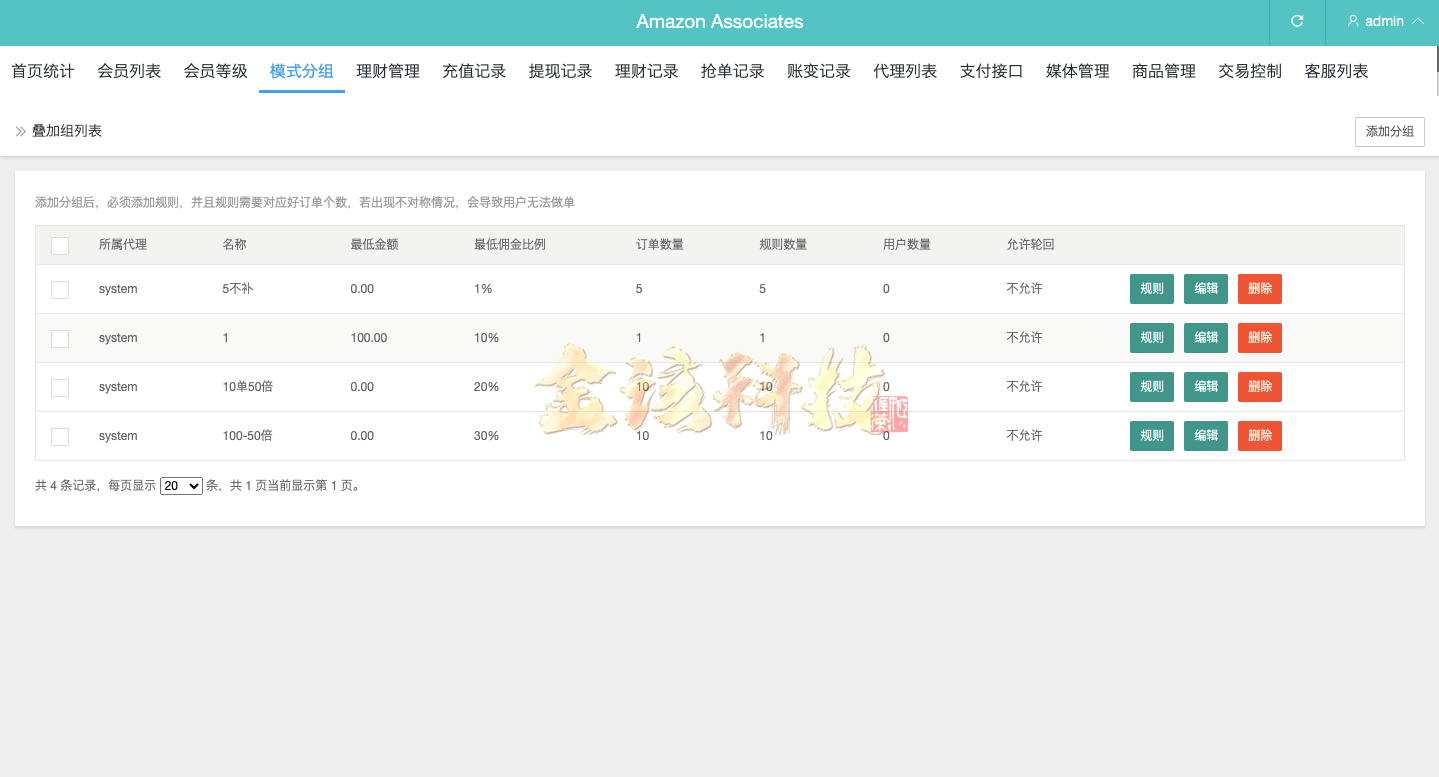Switch to the 理财管理 tab
1439x777 pixels.
coord(387,71)
